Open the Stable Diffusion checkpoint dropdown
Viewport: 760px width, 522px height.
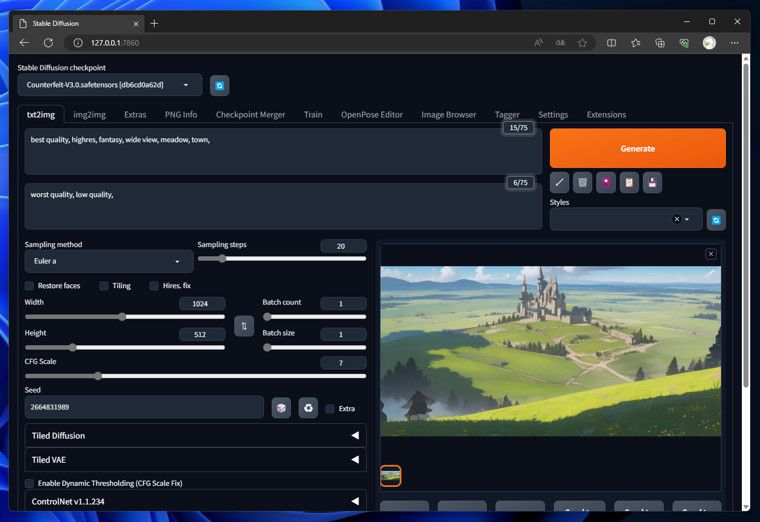[110, 85]
